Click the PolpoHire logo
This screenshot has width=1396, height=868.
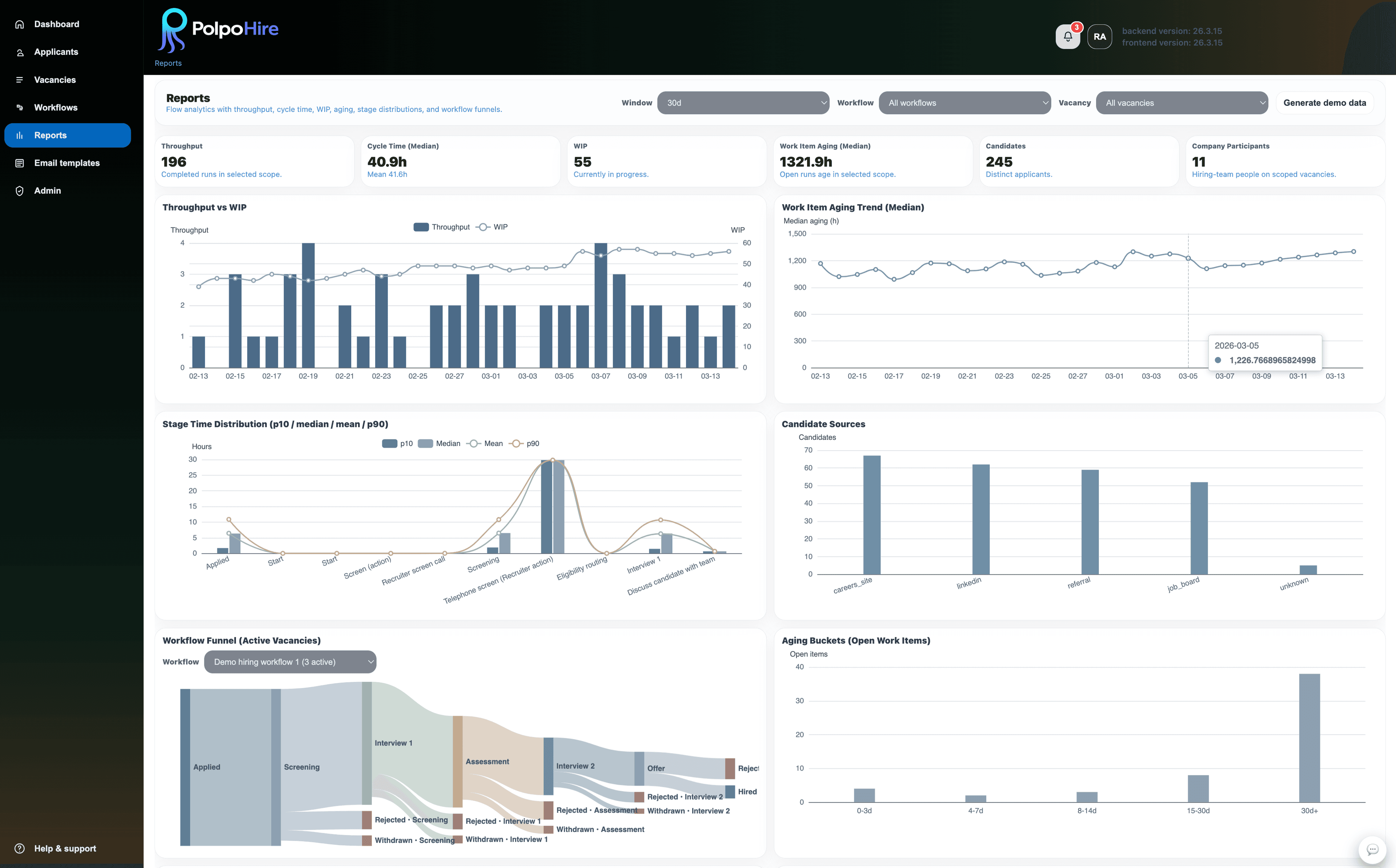(217, 28)
